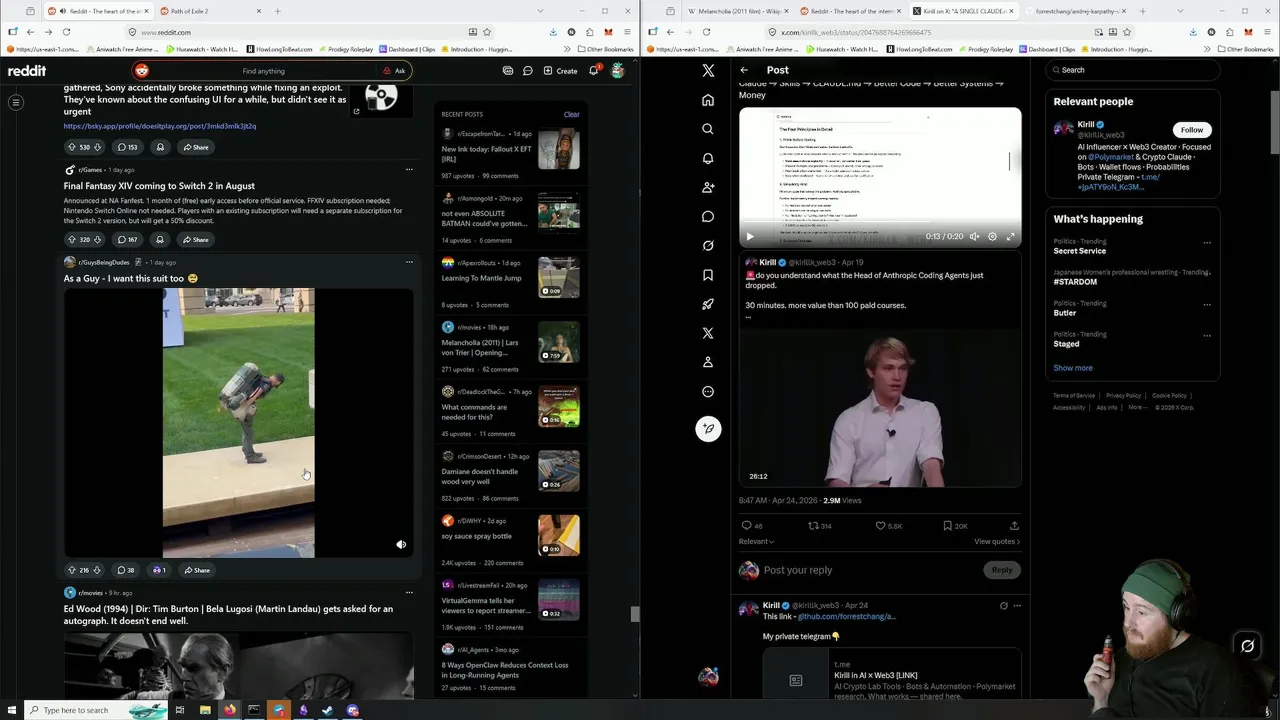Unmute the X video player
Screen dimensions: 1280x720
pyautogui.click(x=974, y=237)
